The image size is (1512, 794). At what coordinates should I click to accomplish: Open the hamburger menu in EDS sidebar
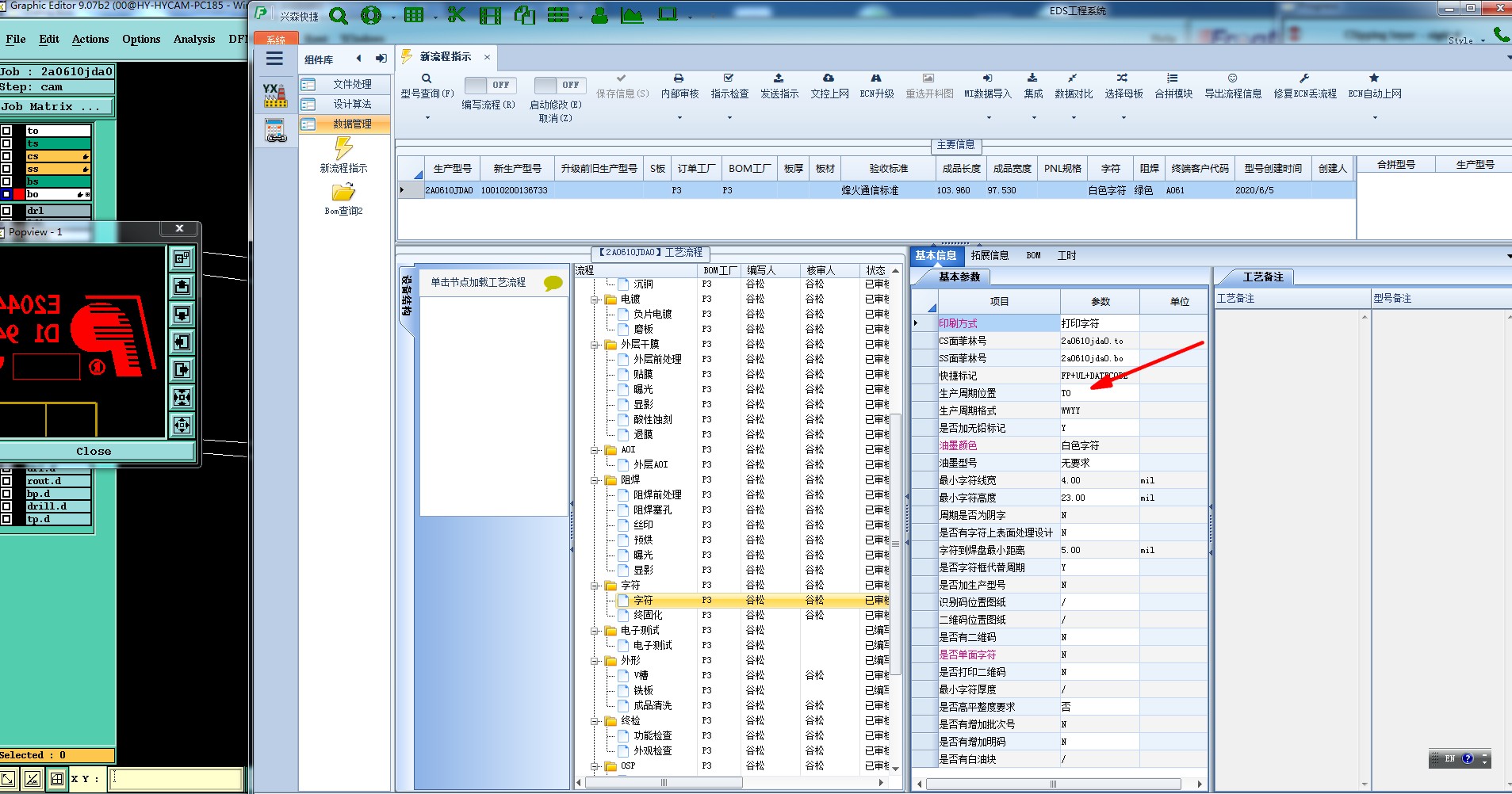[274, 59]
